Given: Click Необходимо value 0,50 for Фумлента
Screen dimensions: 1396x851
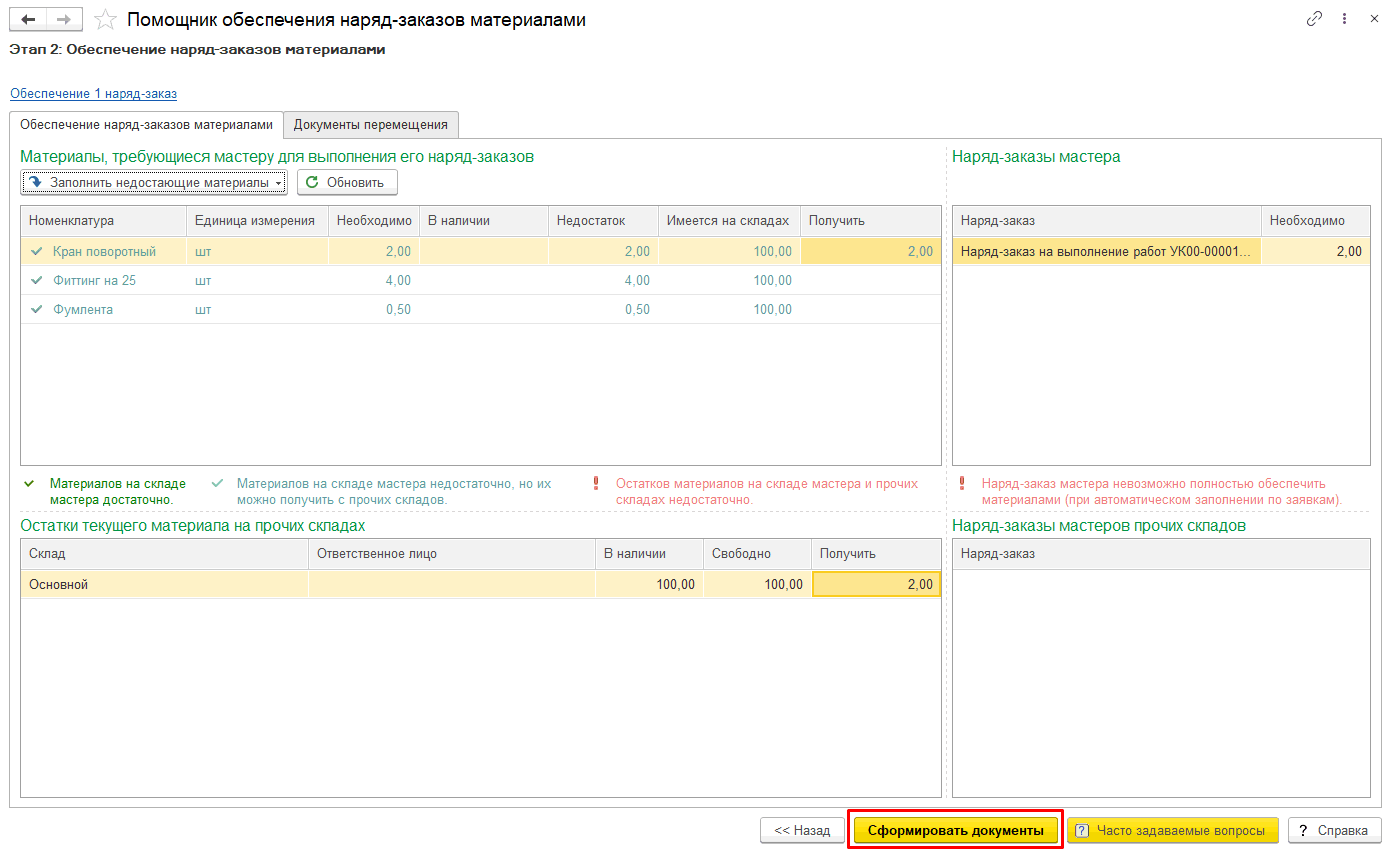Looking at the screenshot, I should 397,309.
